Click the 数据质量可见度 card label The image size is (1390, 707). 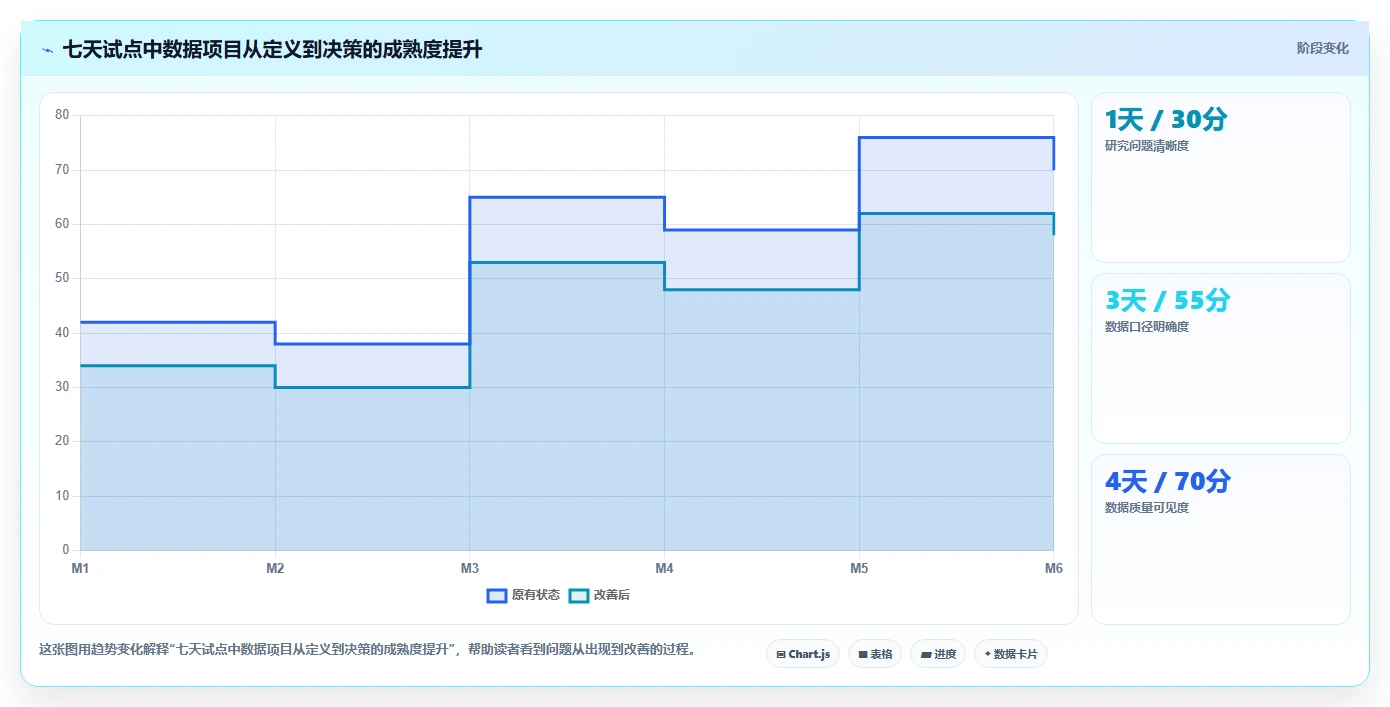point(1147,508)
